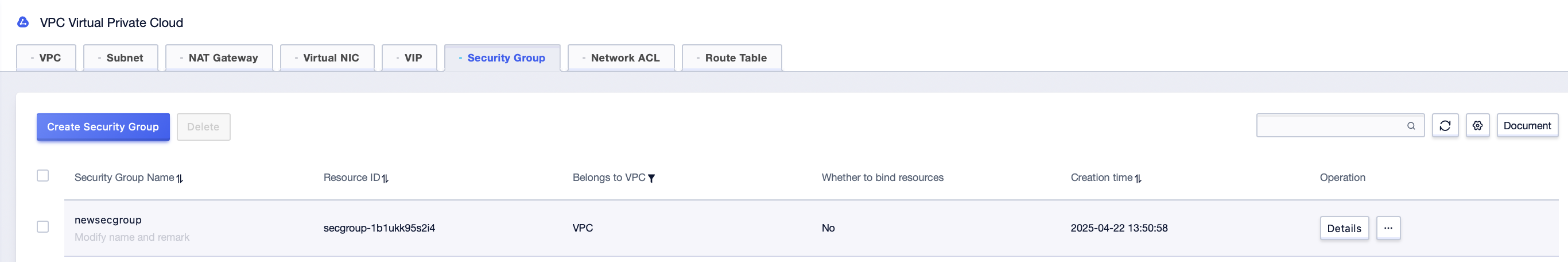Click the VPC cloud logo icon
The image size is (1568, 262).
coord(23,22)
